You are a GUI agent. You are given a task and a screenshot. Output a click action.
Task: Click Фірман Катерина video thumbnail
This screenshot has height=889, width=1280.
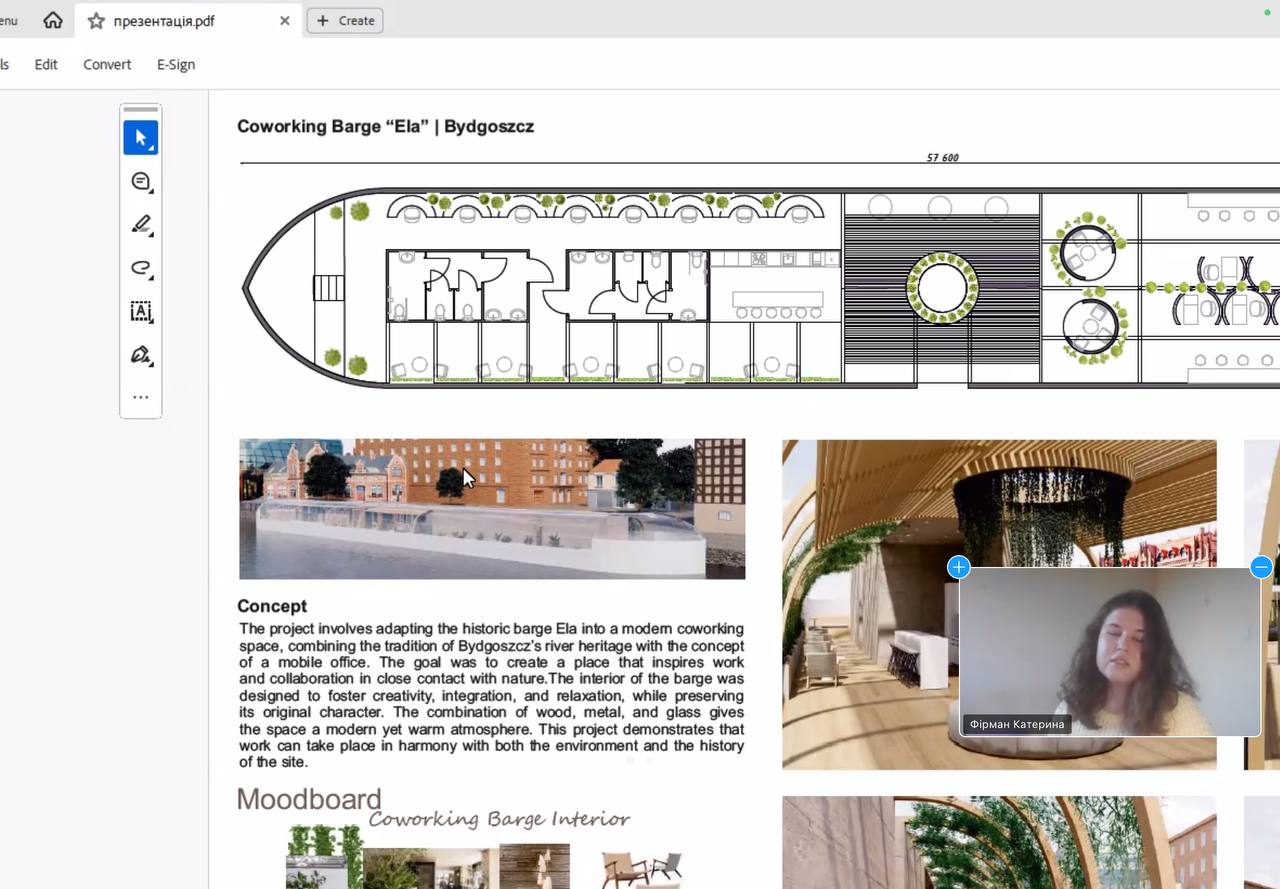pyautogui.click(x=1110, y=650)
